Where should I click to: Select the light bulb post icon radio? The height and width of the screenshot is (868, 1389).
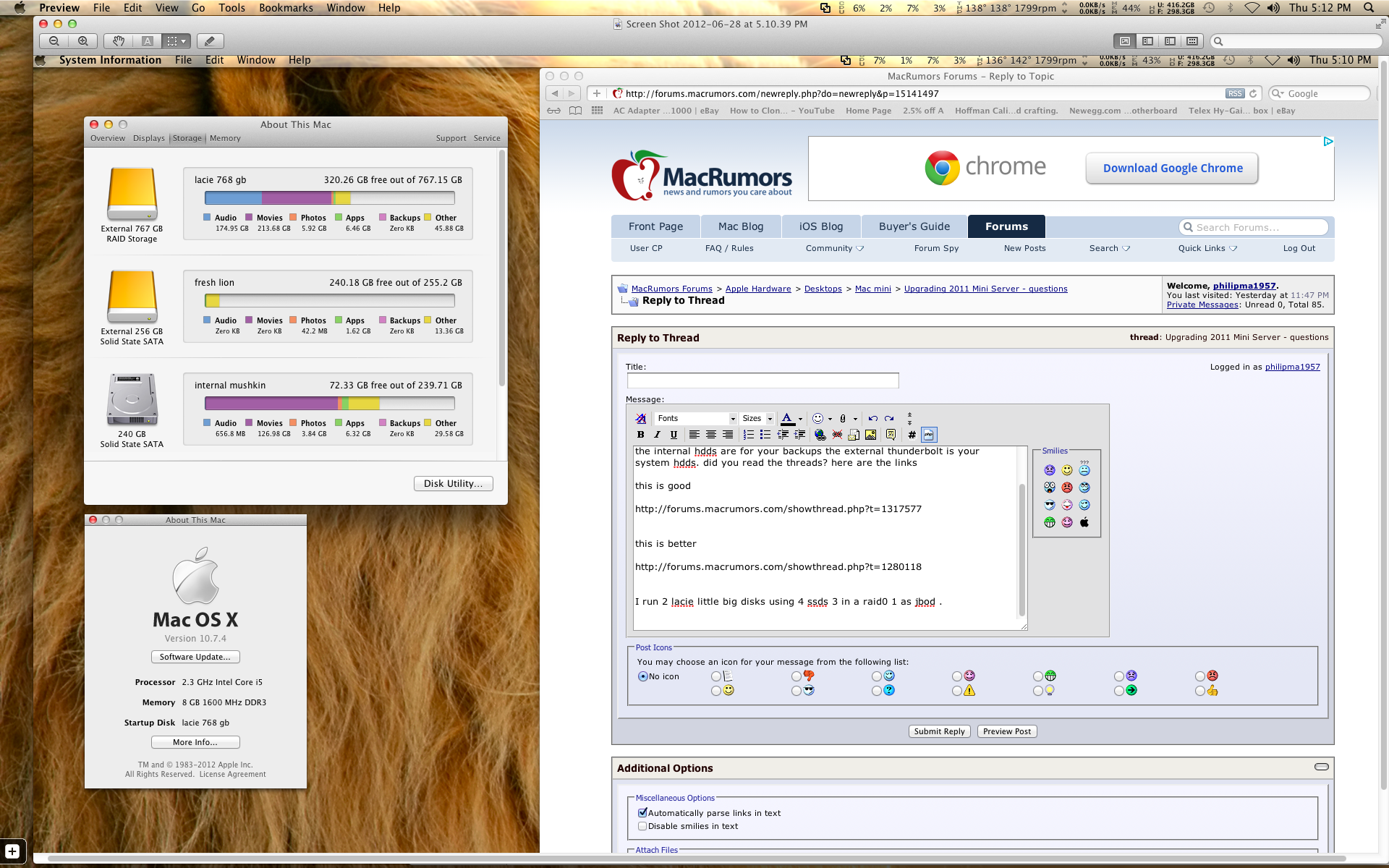(x=1038, y=691)
